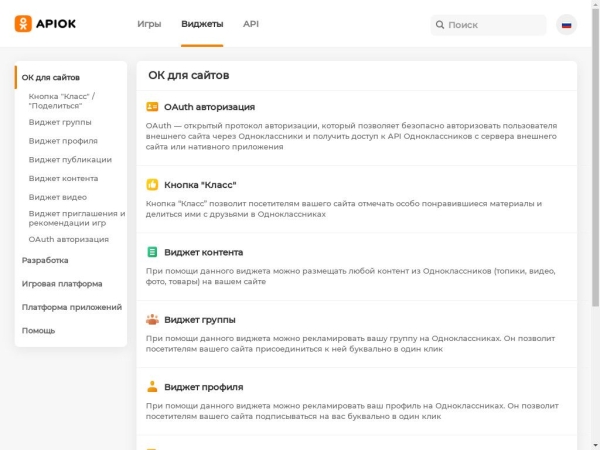Open the Russian flag language selector

click(x=566, y=25)
